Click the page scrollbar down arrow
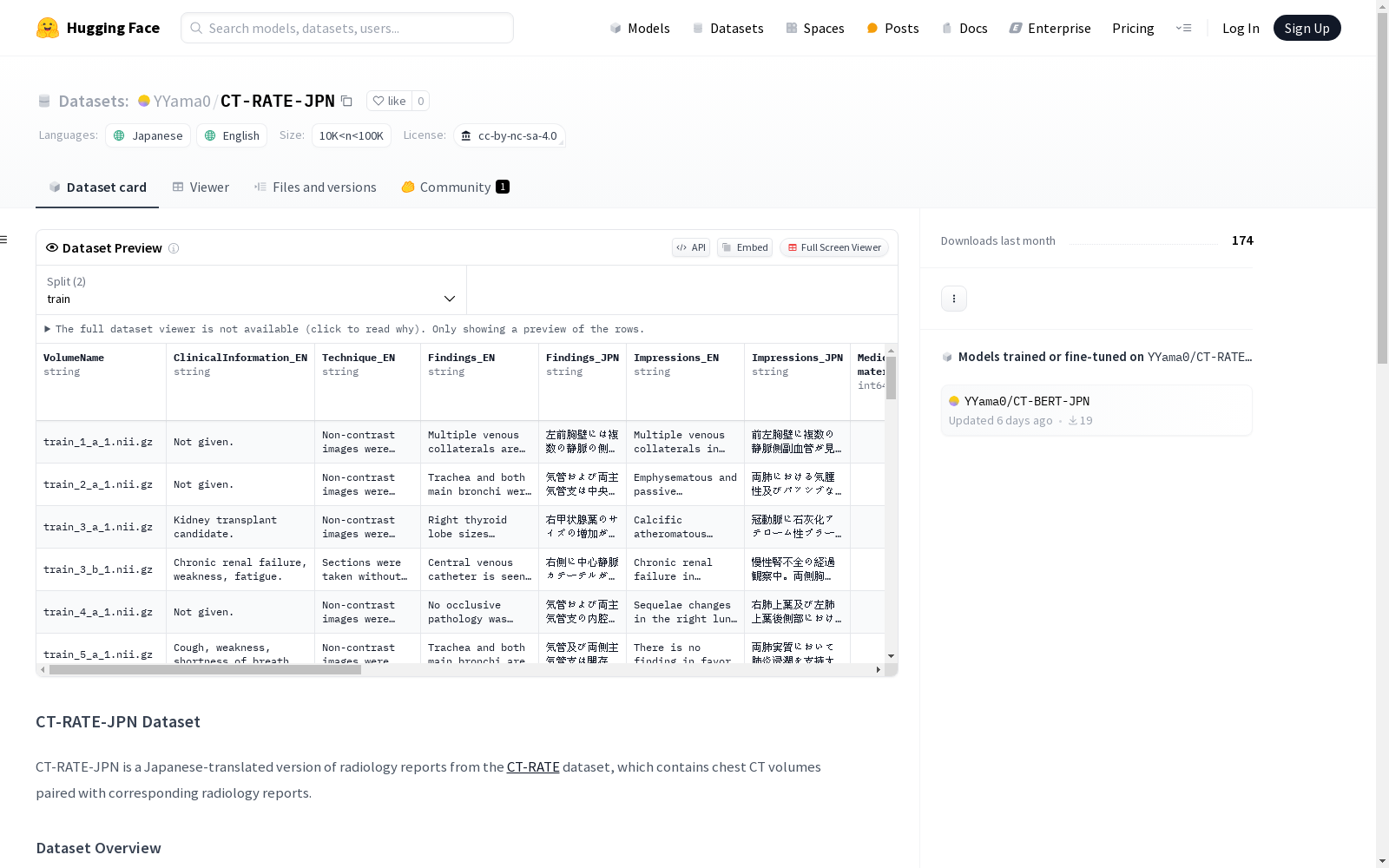This screenshot has width=1389, height=868. pos(1382,861)
